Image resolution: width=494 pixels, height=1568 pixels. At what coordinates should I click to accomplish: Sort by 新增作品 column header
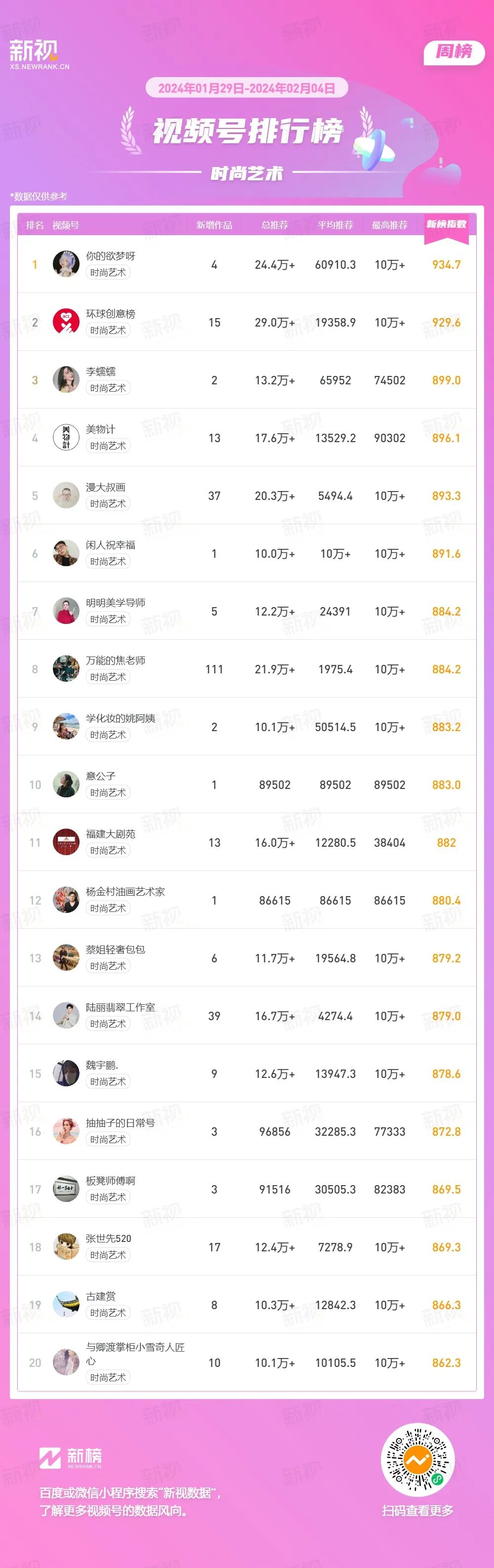click(214, 225)
